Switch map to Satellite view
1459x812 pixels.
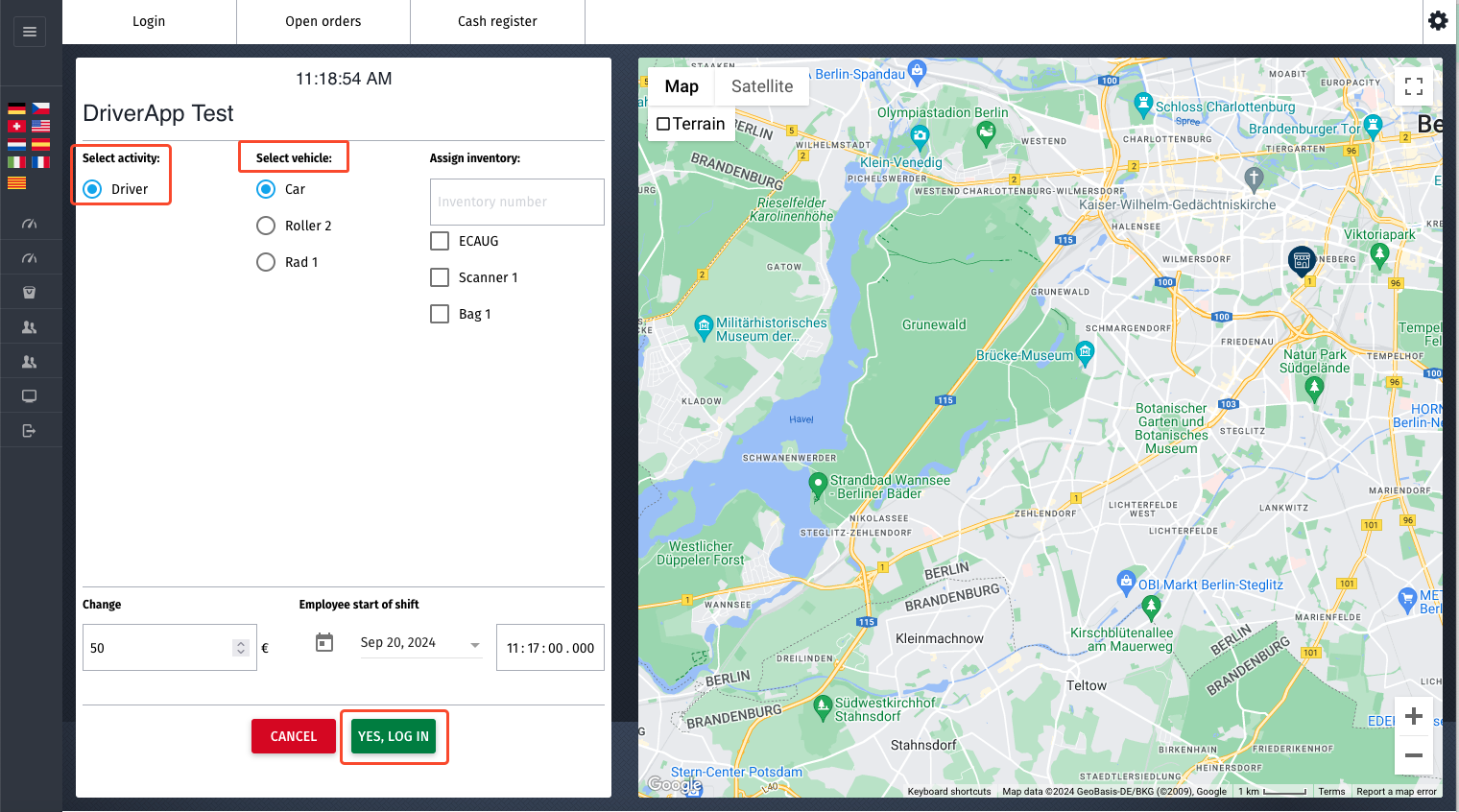coord(762,86)
